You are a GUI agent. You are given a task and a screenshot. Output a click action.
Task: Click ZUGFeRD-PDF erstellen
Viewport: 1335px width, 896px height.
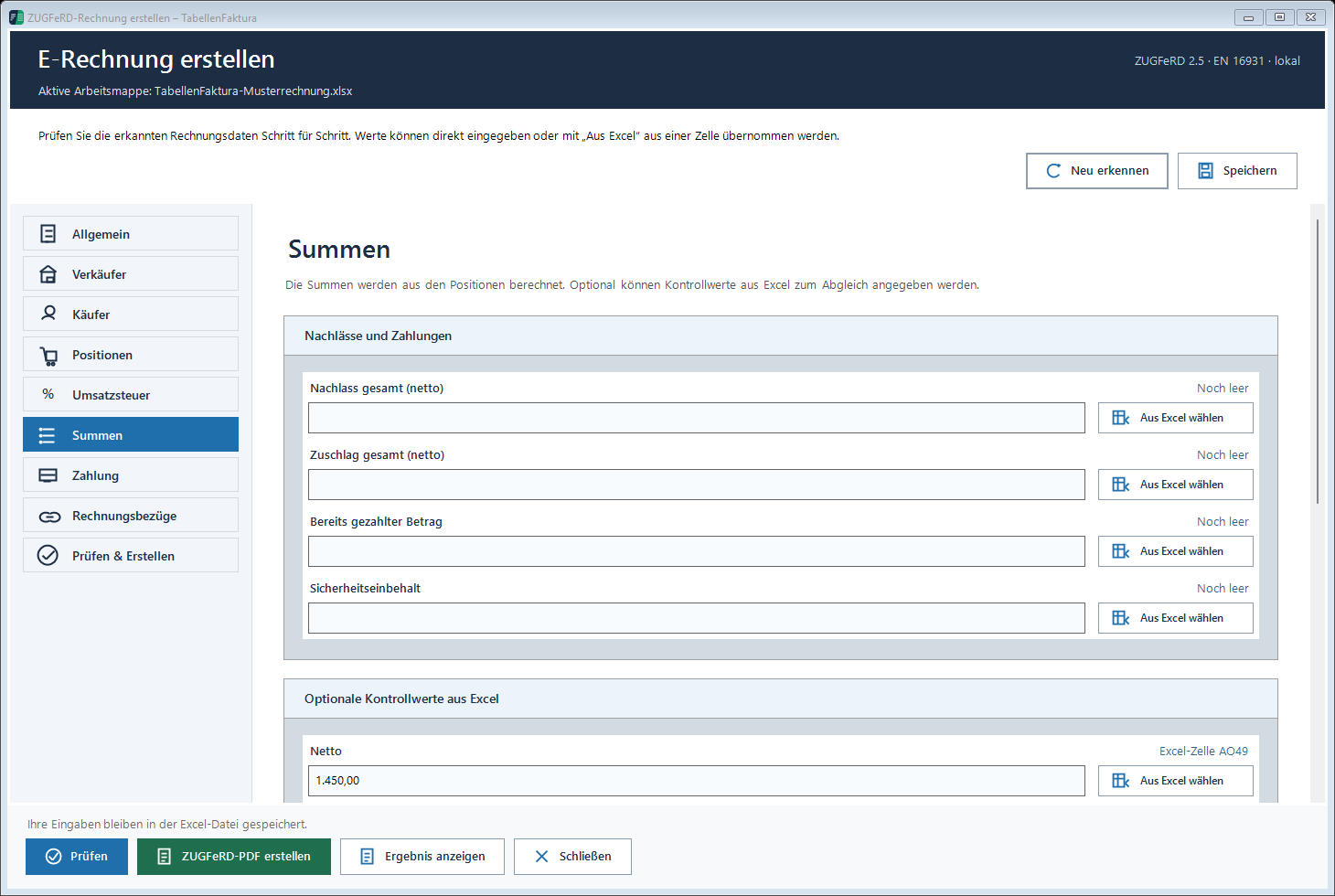[x=234, y=857]
